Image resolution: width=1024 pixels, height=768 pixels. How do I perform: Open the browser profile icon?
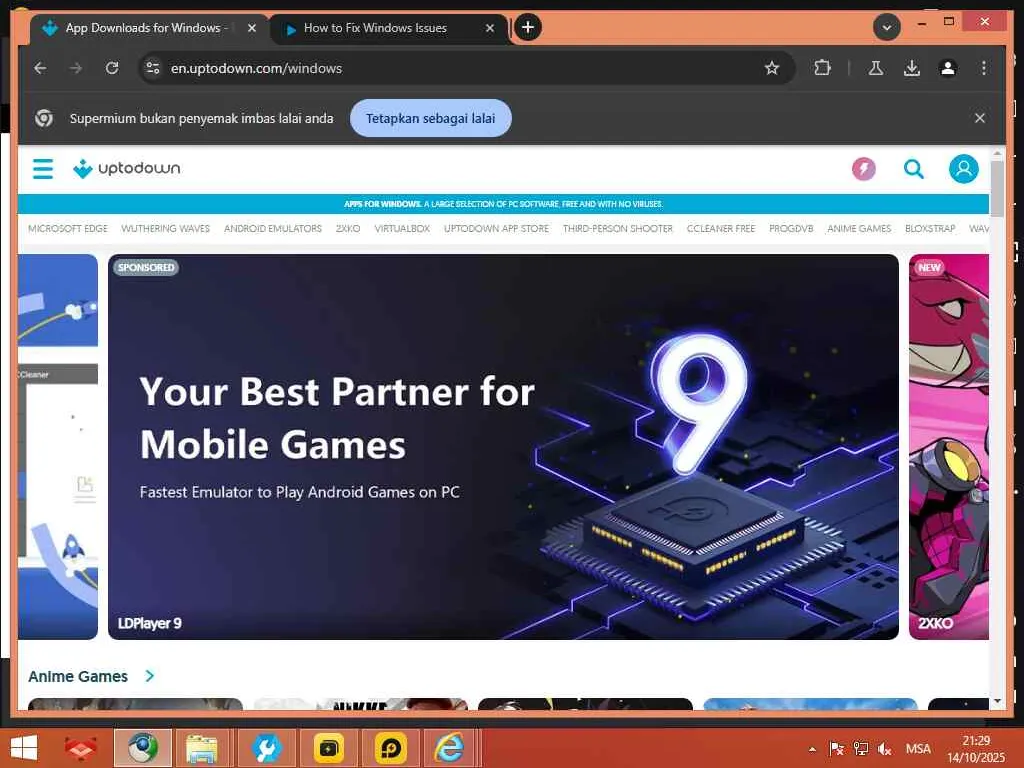pyautogui.click(x=948, y=68)
